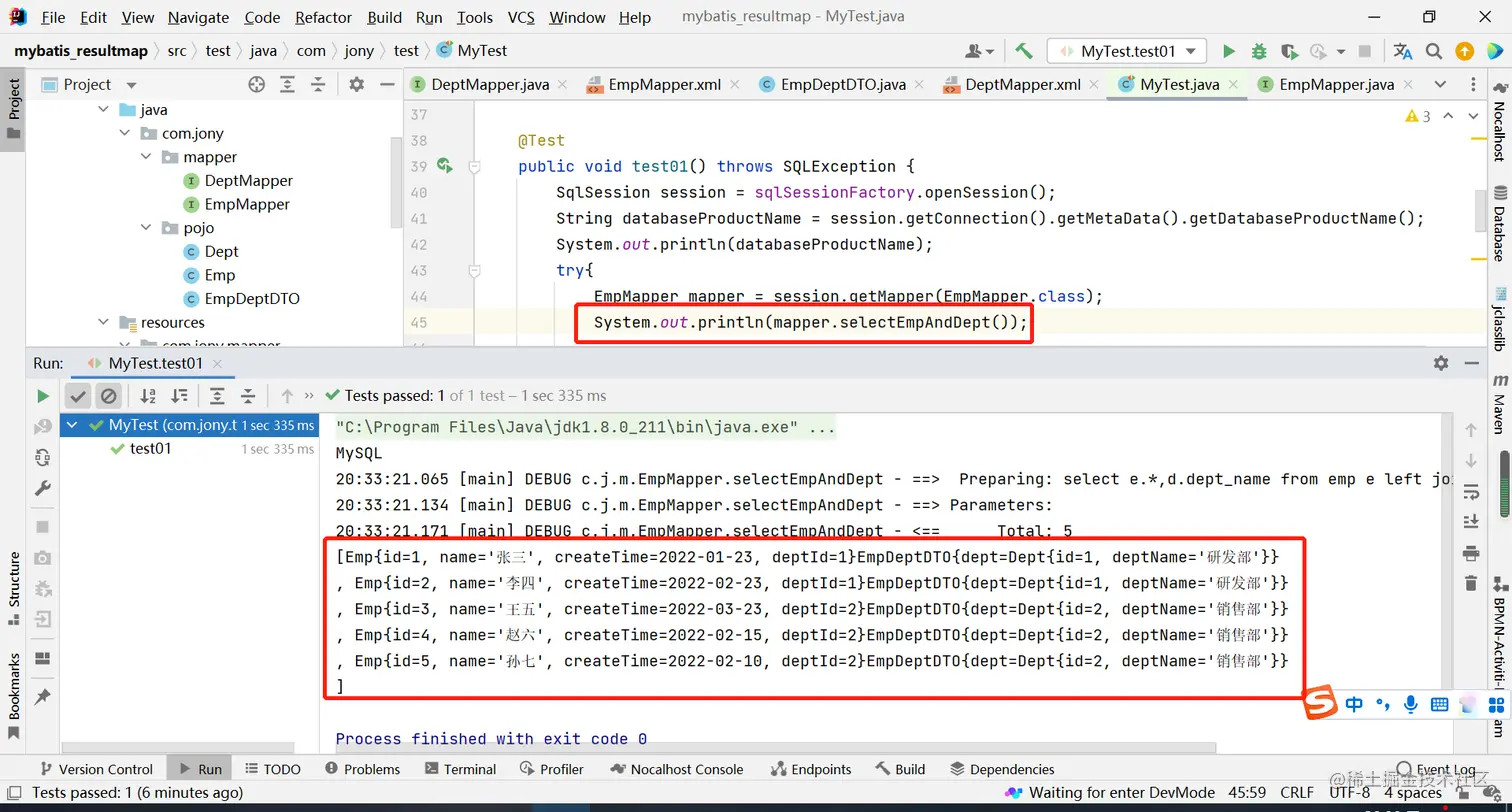Locate current file in the Project panel
The height and width of the screenshot is (812, 1512).
tap(257, 85)
